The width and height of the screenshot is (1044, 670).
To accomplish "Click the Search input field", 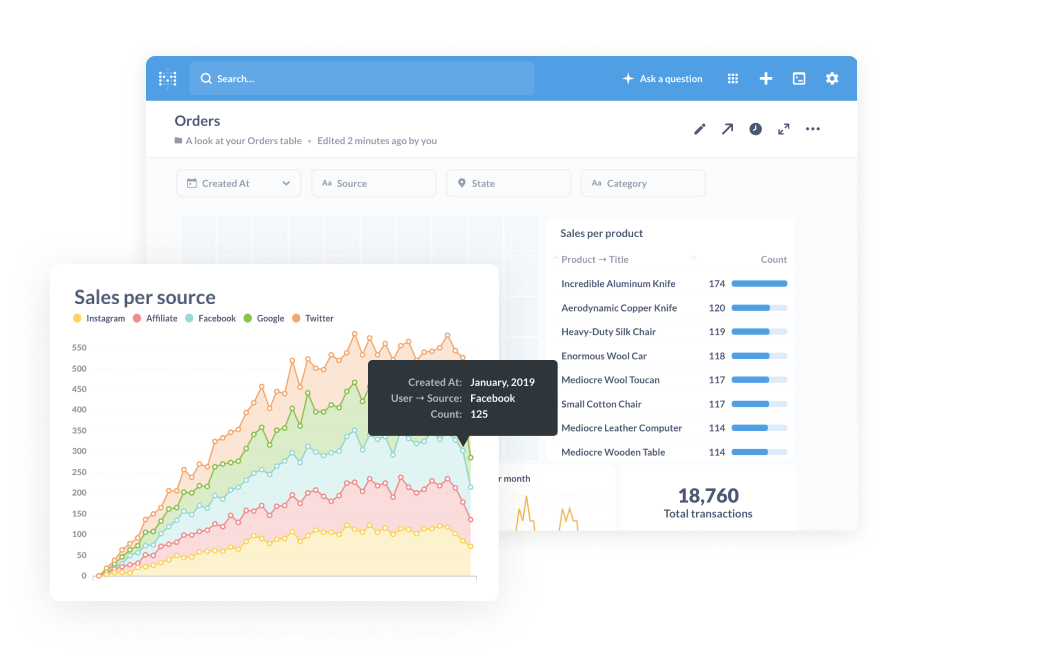I will coord(362,79).
